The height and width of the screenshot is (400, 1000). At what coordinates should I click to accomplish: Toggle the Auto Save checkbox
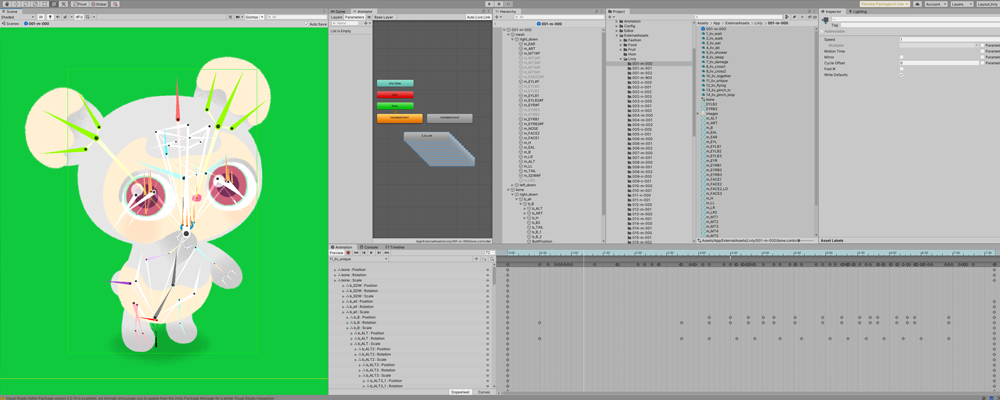click(305, 24)
